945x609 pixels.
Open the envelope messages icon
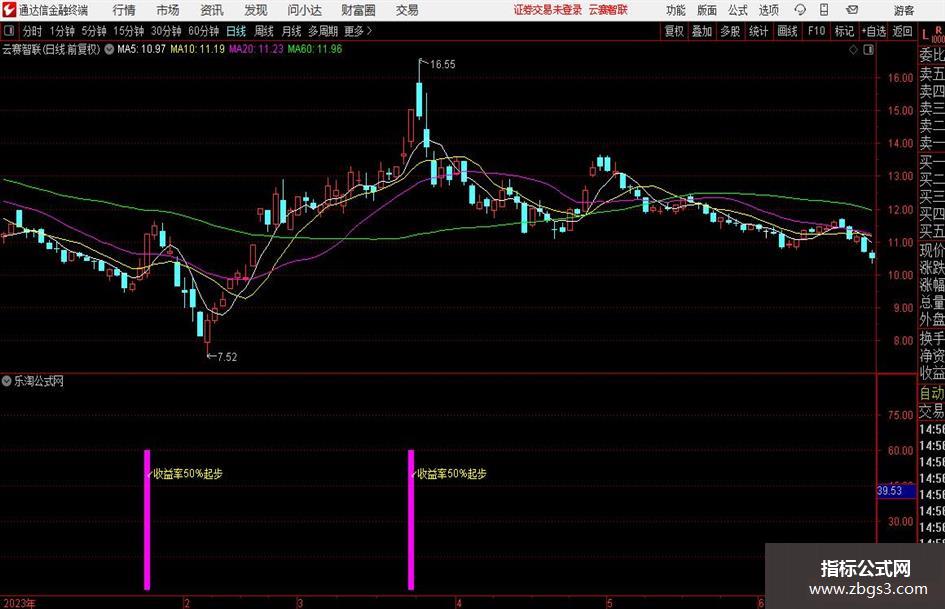[852, 10]
